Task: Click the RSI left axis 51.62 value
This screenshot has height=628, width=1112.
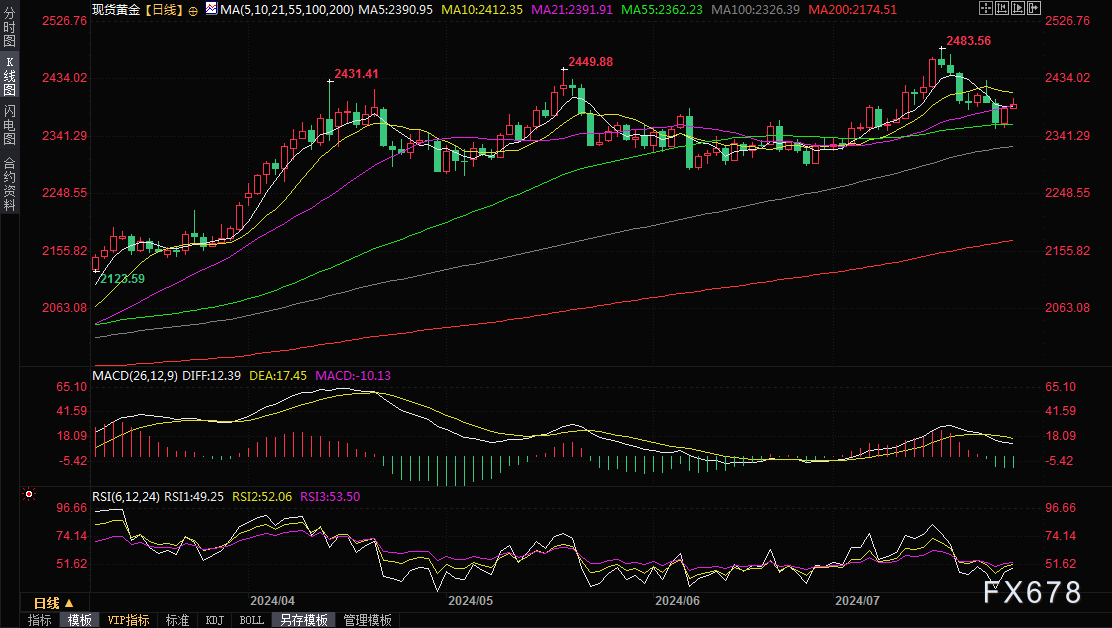Action: (72, 564)
